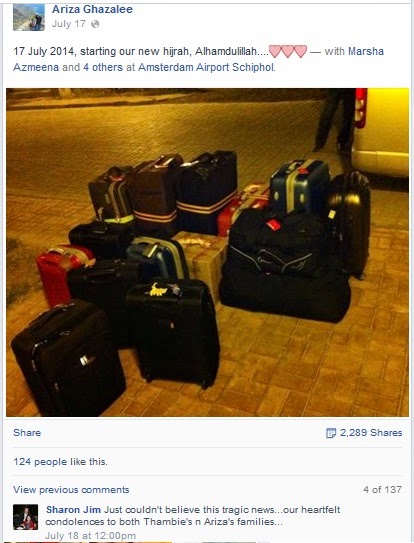
Task: Click the Ariza Ghazalee name link
Action: (x=92, y=9)
